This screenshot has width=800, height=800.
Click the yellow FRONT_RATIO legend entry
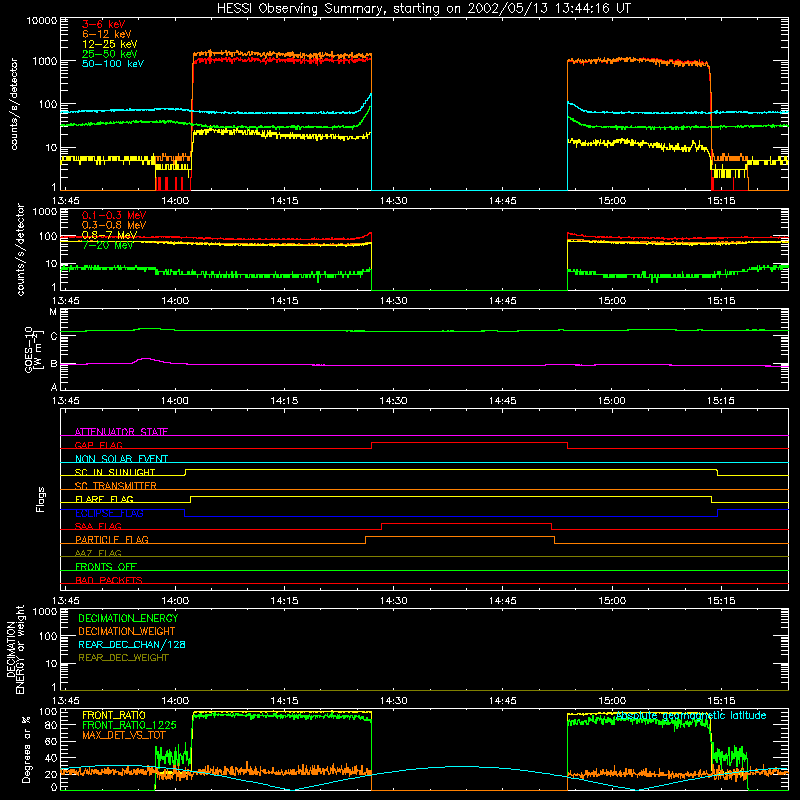(x=114, y=715)
